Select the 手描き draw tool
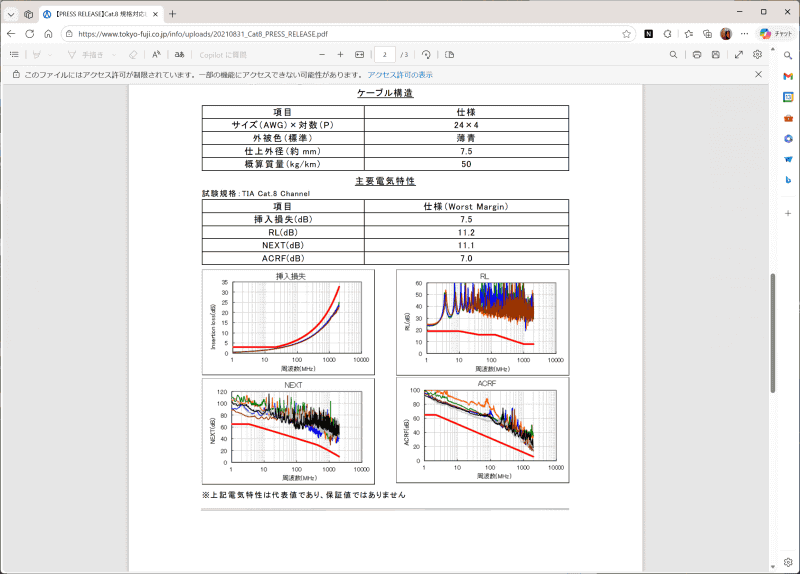The height and width of the screenshot is (574, 800). tap(85, 55)
